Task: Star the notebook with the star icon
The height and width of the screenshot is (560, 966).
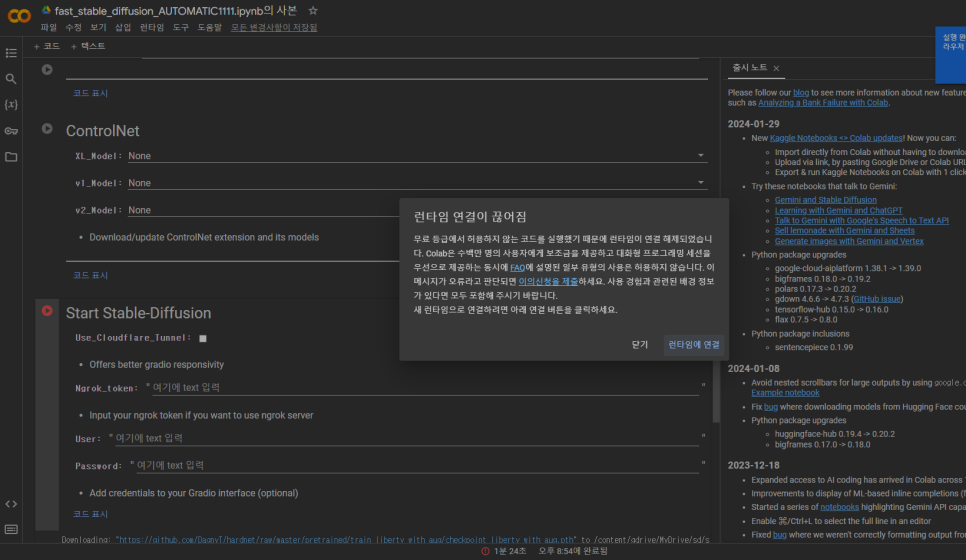Action: tap(313, 10)
